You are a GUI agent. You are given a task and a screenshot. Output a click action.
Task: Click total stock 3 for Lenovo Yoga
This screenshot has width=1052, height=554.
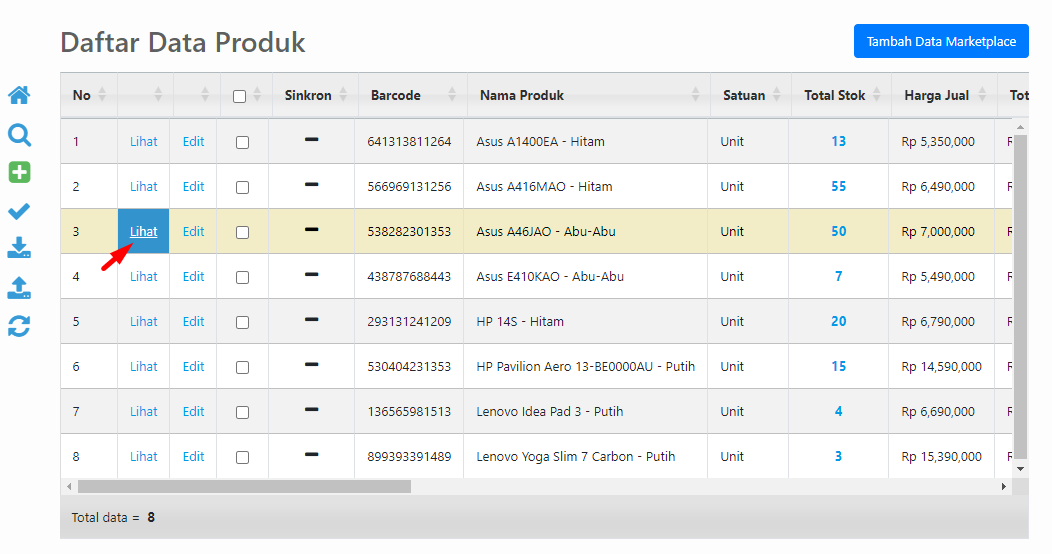(839, 456)
